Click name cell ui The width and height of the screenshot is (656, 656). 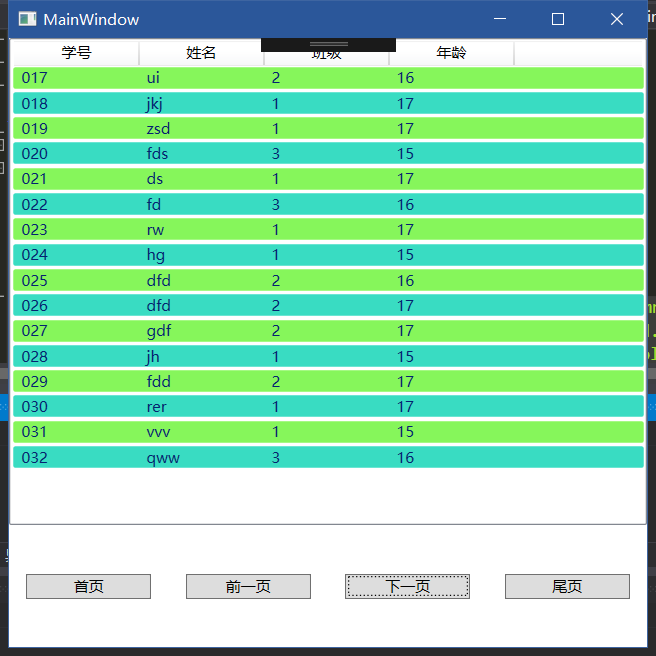[x=153, y=78]
